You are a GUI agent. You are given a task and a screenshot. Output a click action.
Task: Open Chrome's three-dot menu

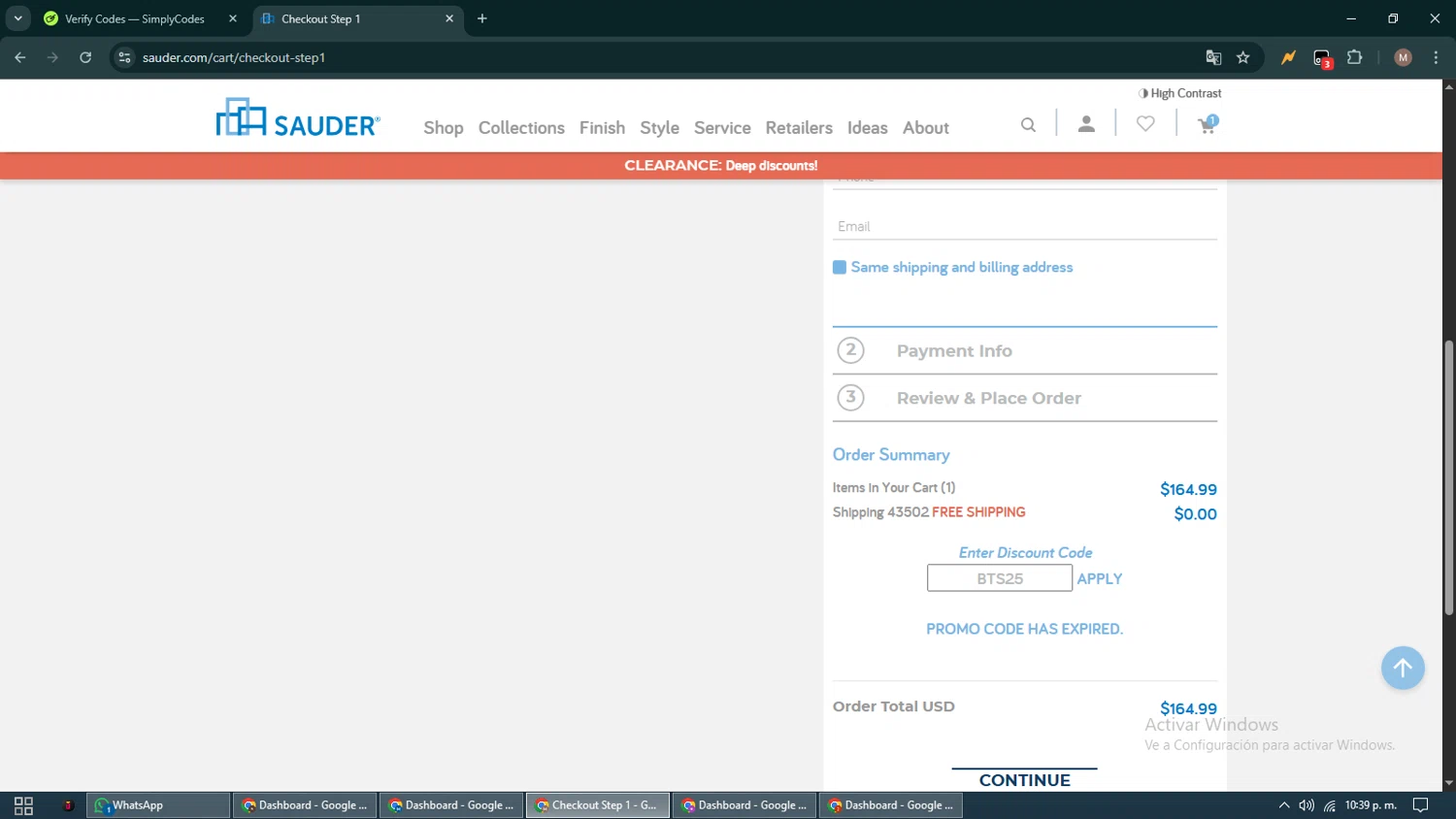[1436, 57]
